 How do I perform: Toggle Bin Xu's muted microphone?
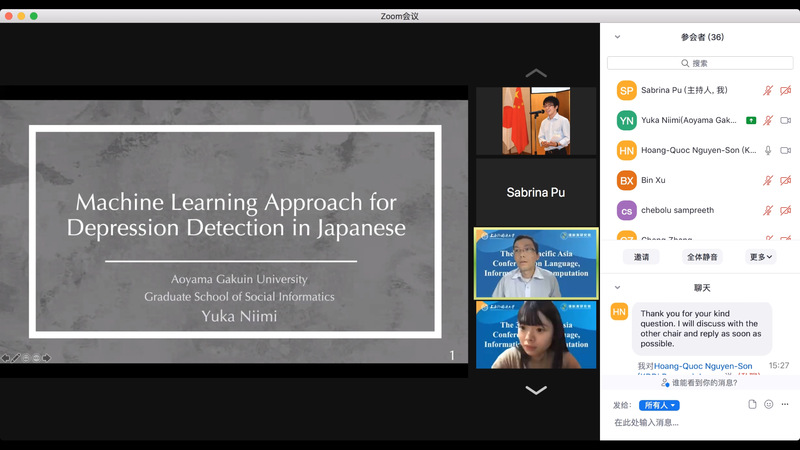tap(768, 180)
